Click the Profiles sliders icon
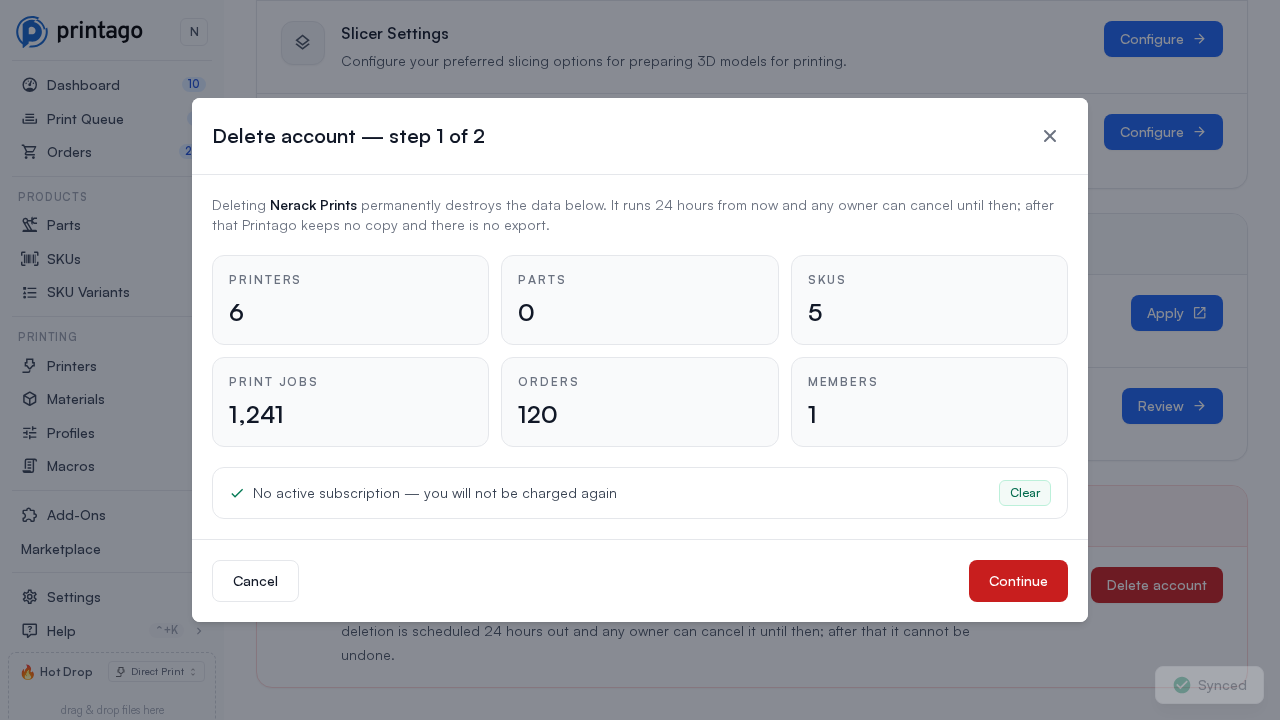Image resolution: width=1280 pixels, height=720 pixels. pos(30,433)
